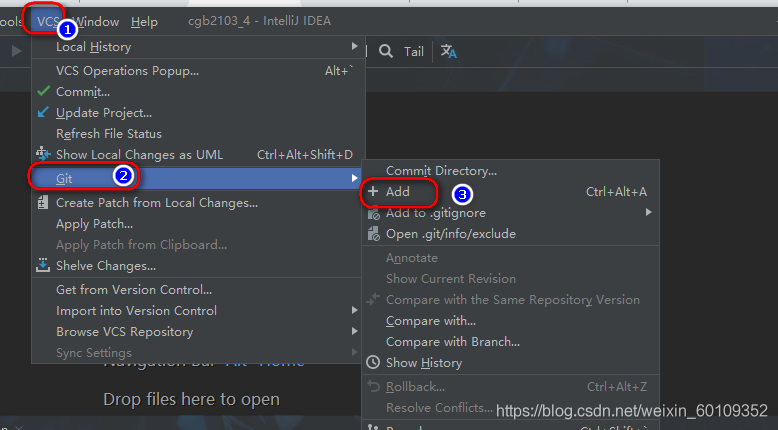Expand Add to .gitignore submenu arrow
778x430 pixels.
(x=648, y=212)
